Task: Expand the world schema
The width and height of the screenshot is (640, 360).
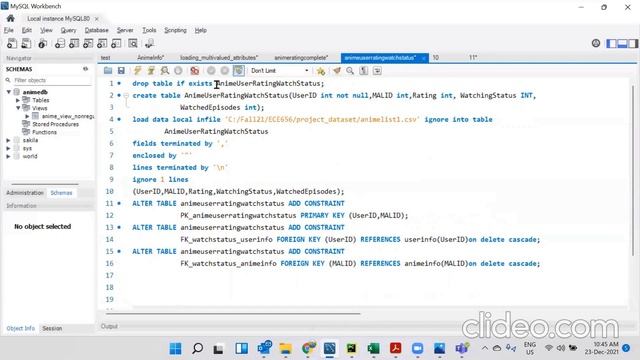Action: pos(9,156)
